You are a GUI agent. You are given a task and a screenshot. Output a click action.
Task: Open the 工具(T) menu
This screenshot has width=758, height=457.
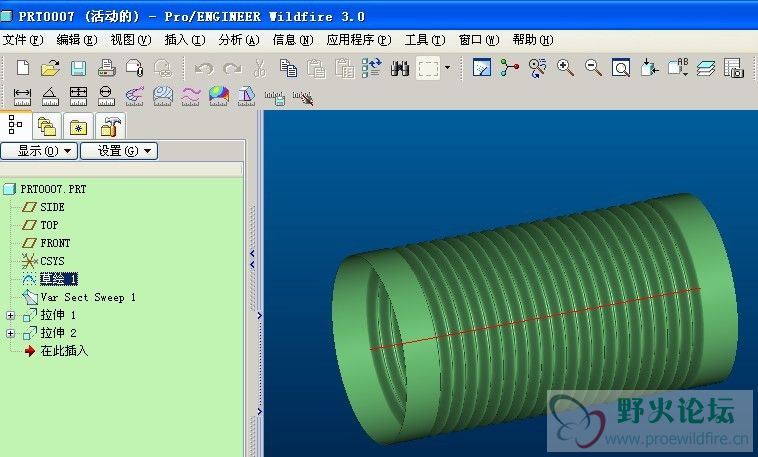tap(425, 40)
